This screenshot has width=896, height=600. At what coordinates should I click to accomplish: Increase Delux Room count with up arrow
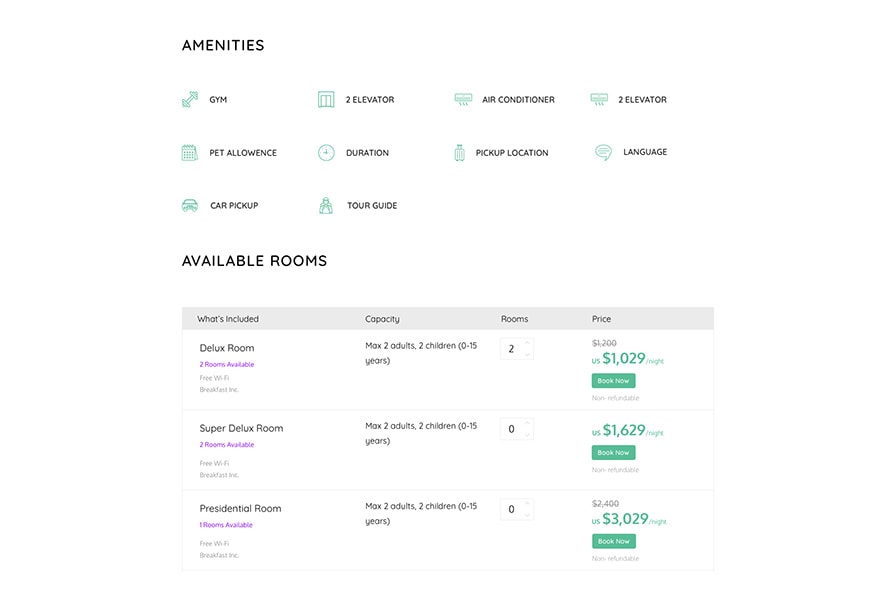coord(527,343)
